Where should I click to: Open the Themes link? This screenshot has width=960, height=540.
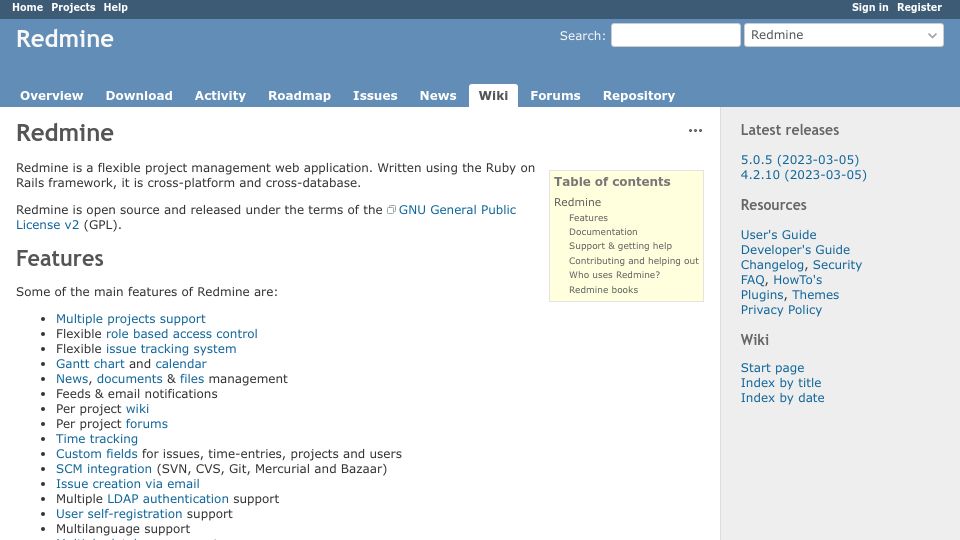tap(816, 295)
